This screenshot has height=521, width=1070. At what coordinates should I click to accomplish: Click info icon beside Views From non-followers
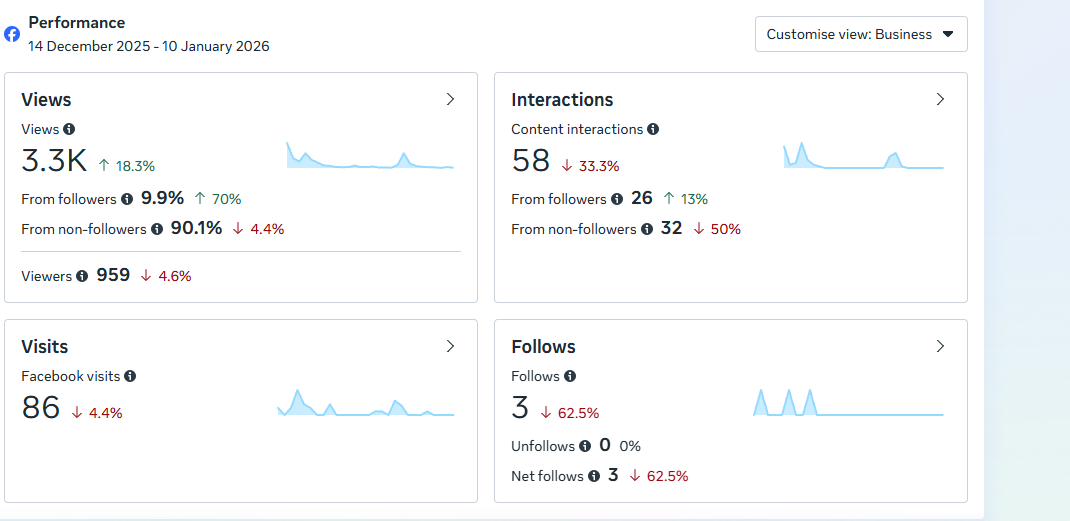[x=157, y=229]
